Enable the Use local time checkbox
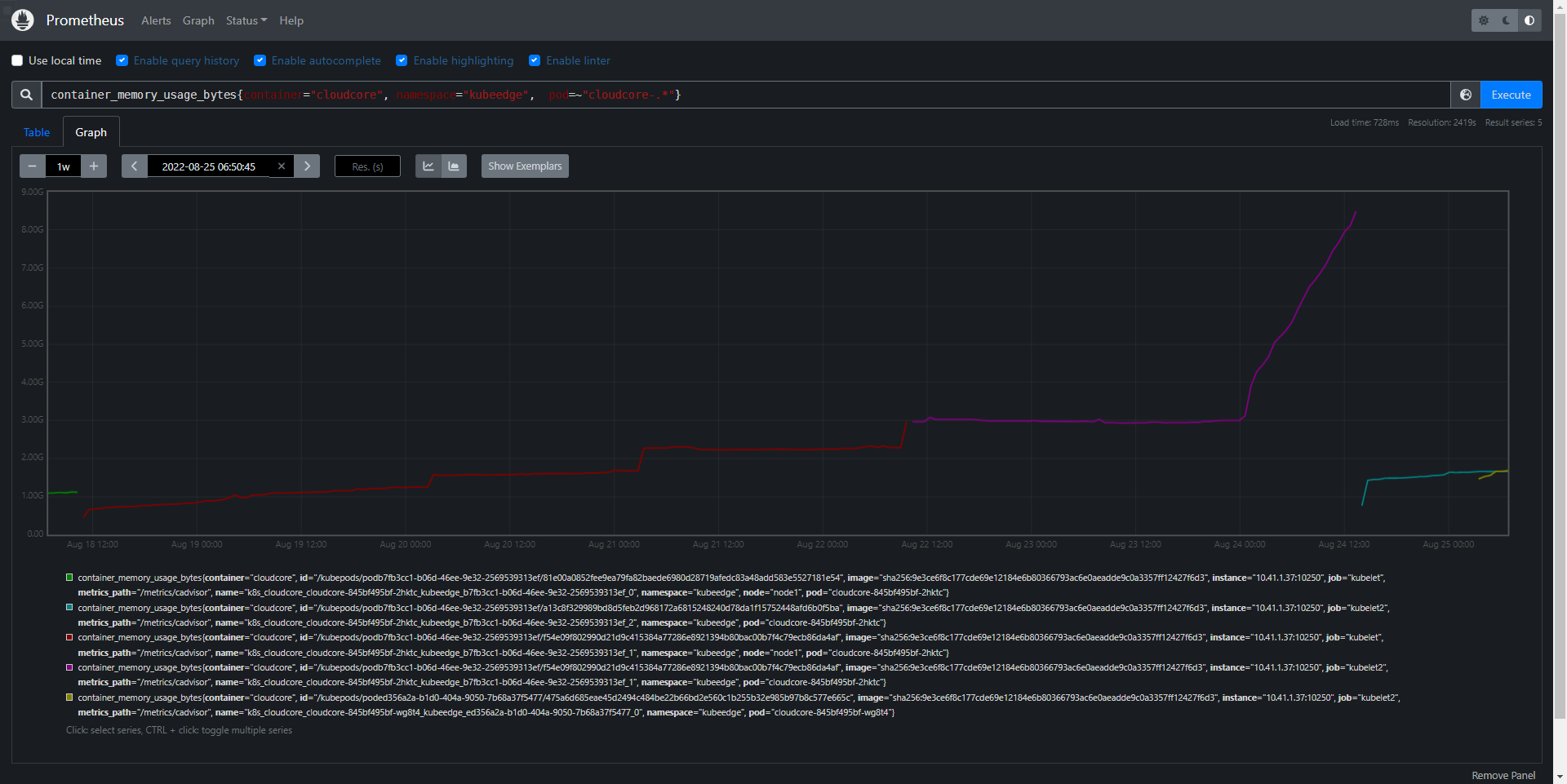This screenshot has width=1567, height=784. (x=17, y=60)
